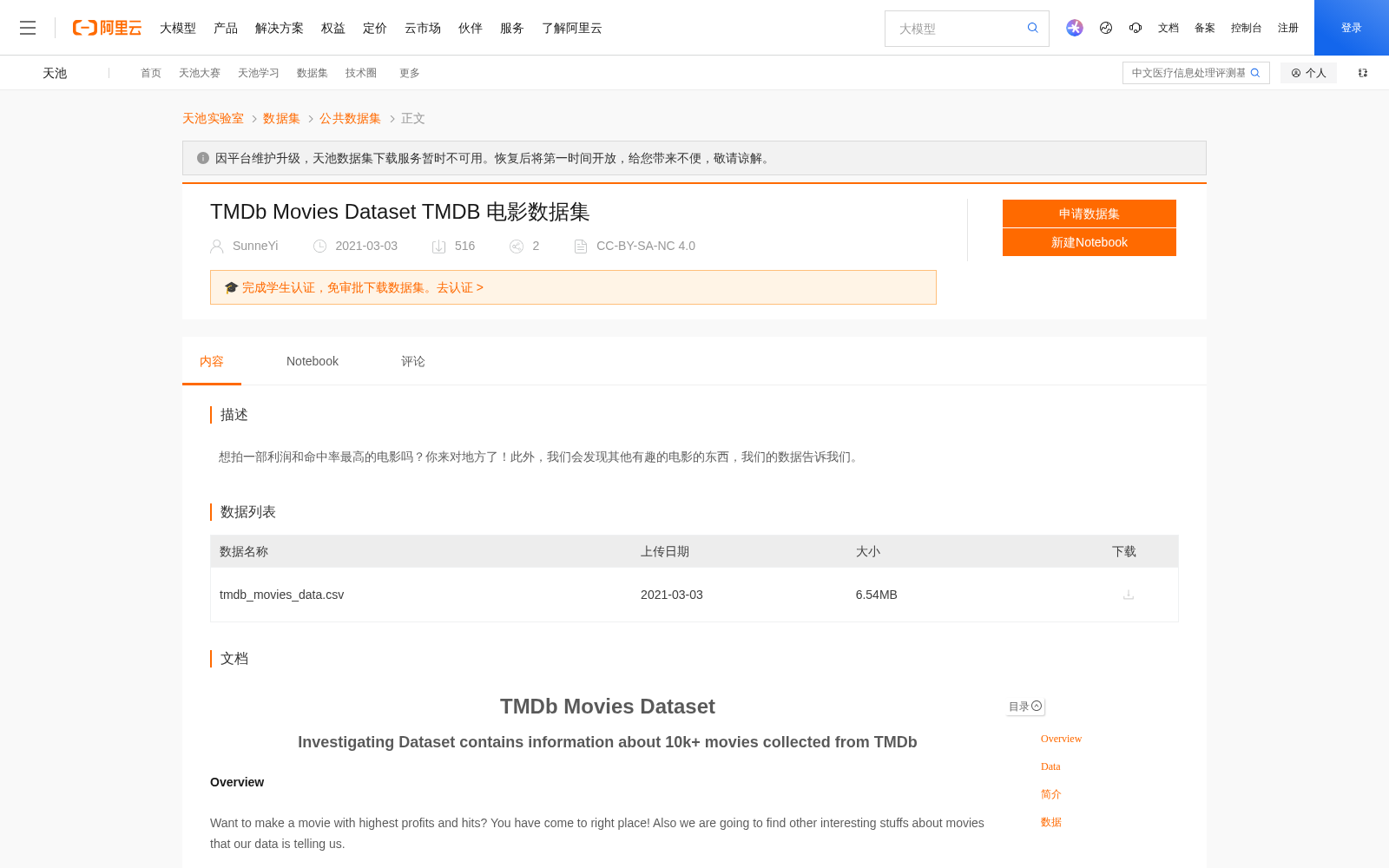1389x868 pixels.
Task: Go to Tianchi 首页
Action: [151, 73]
